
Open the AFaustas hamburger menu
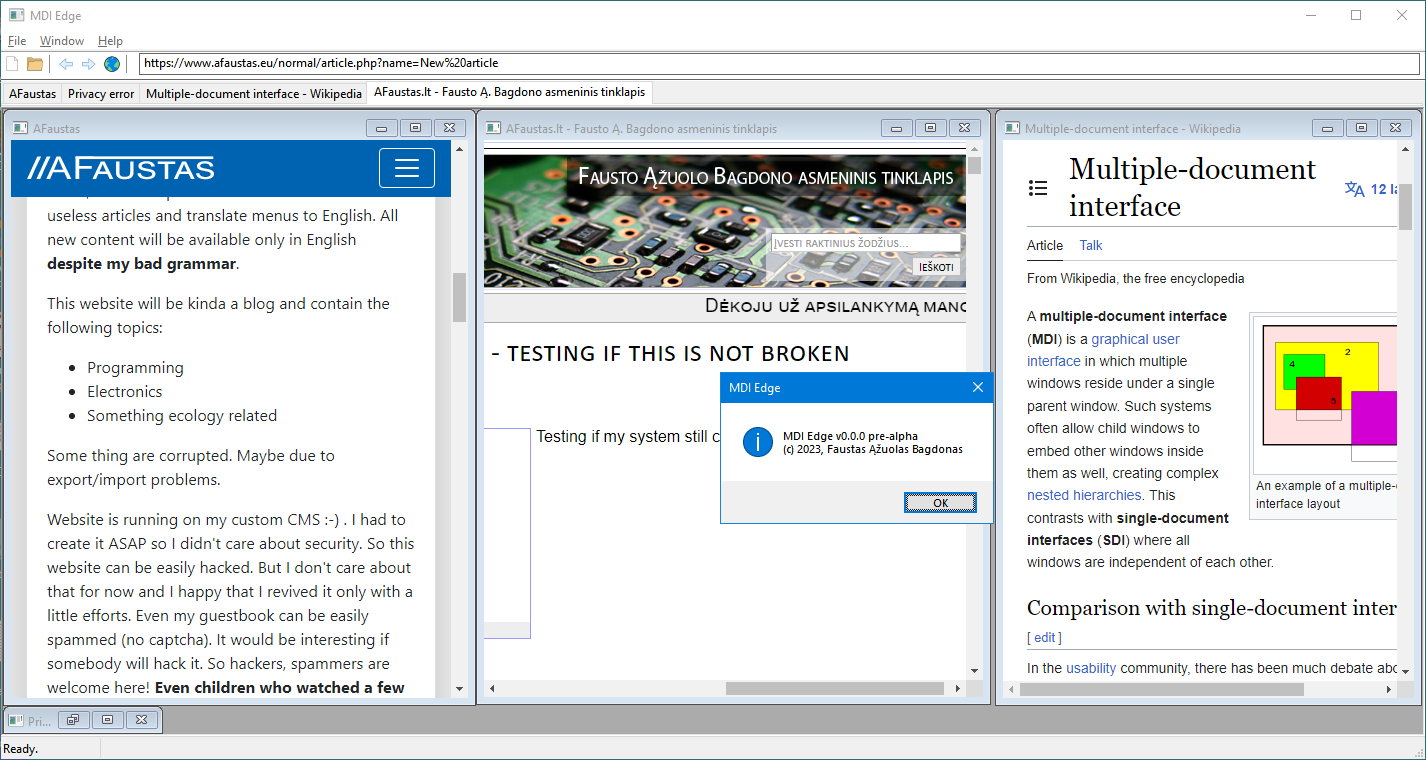[407, 168]
